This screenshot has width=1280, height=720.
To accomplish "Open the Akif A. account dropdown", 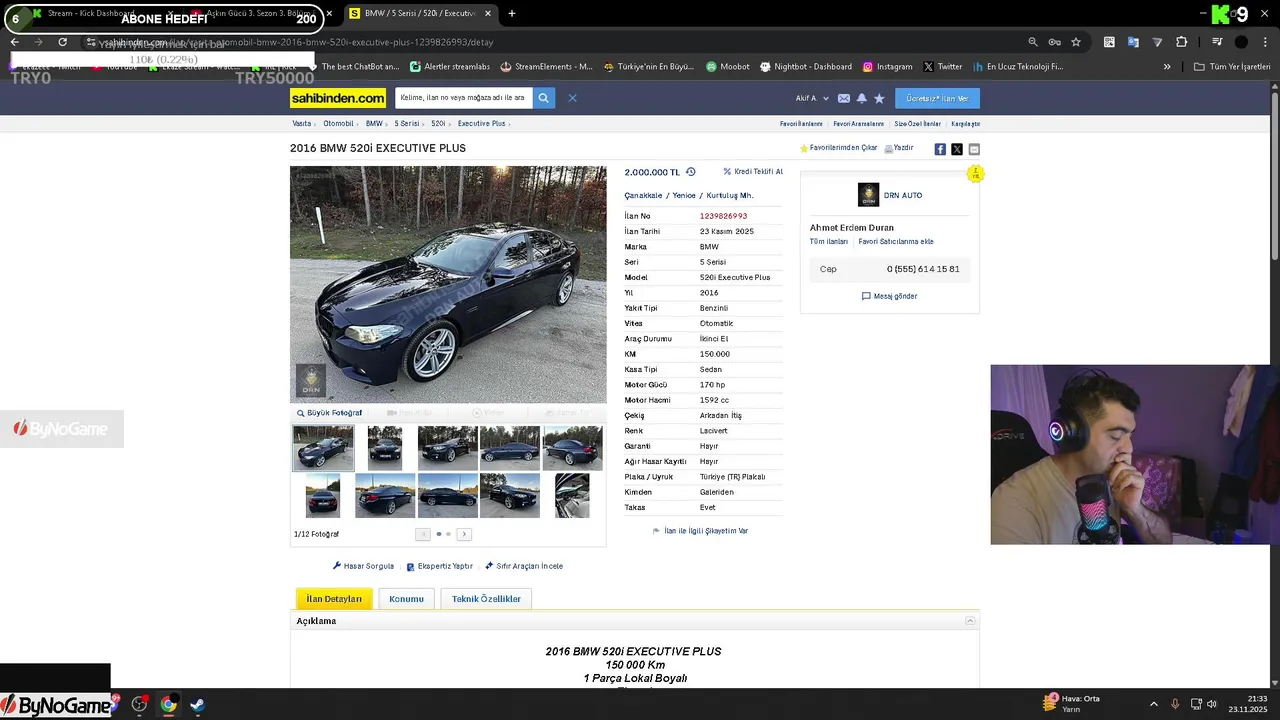I will click(812, 98).
